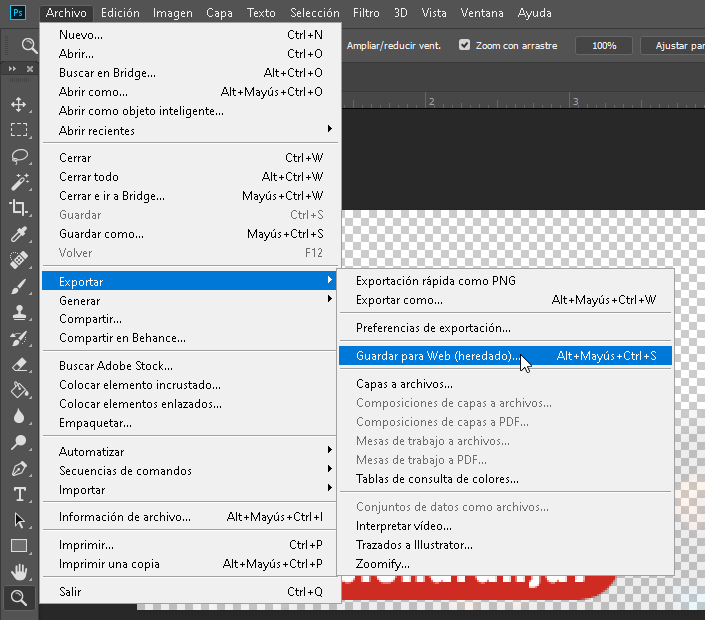Image resolution: width=705 pixels, height=620 pixels.
Task: Select the Path Selection tool
Action: [19, 520]
